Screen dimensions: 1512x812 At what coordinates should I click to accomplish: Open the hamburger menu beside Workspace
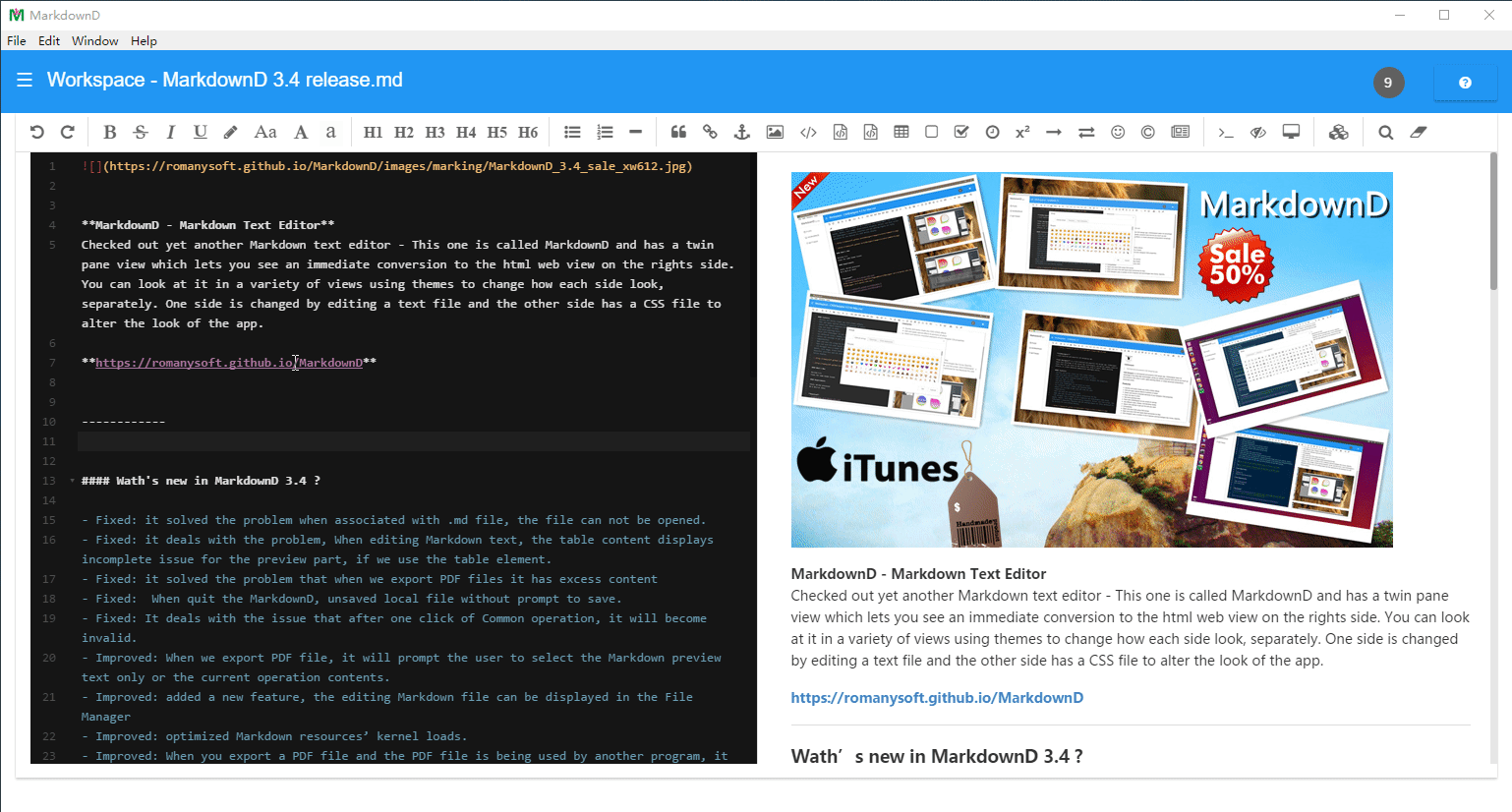(x=25, y=81)
